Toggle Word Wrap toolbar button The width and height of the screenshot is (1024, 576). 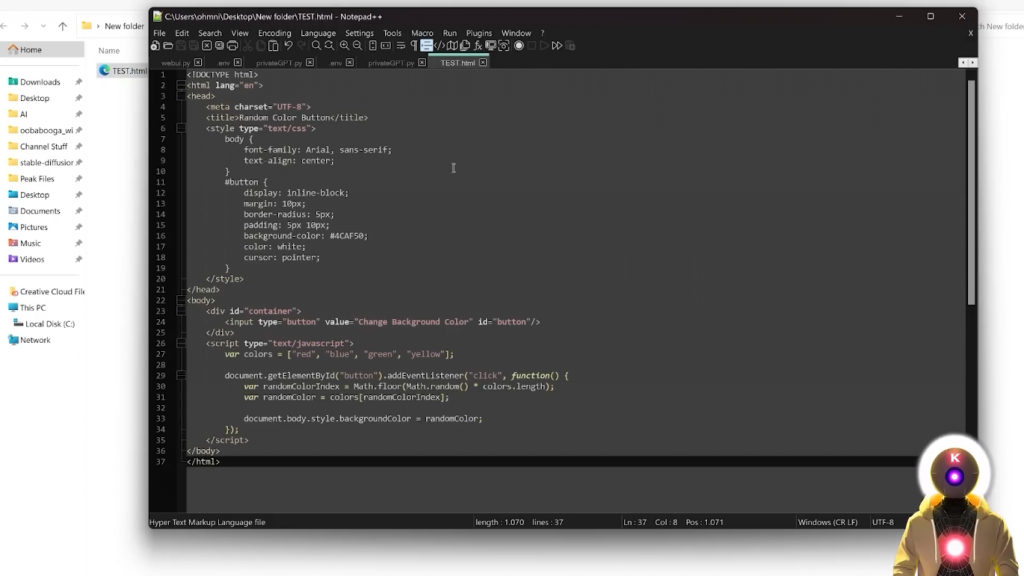coord(400,46)
